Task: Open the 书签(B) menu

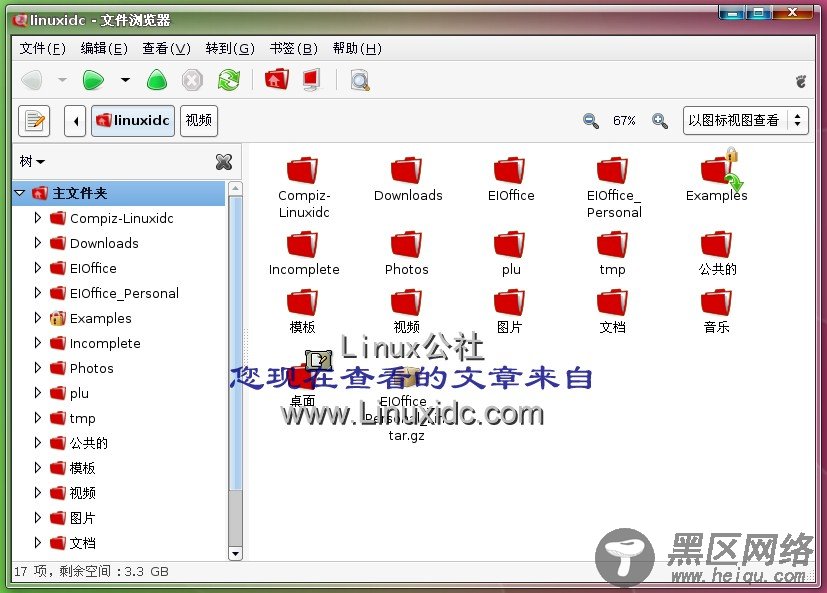Action: pos(293,49)
